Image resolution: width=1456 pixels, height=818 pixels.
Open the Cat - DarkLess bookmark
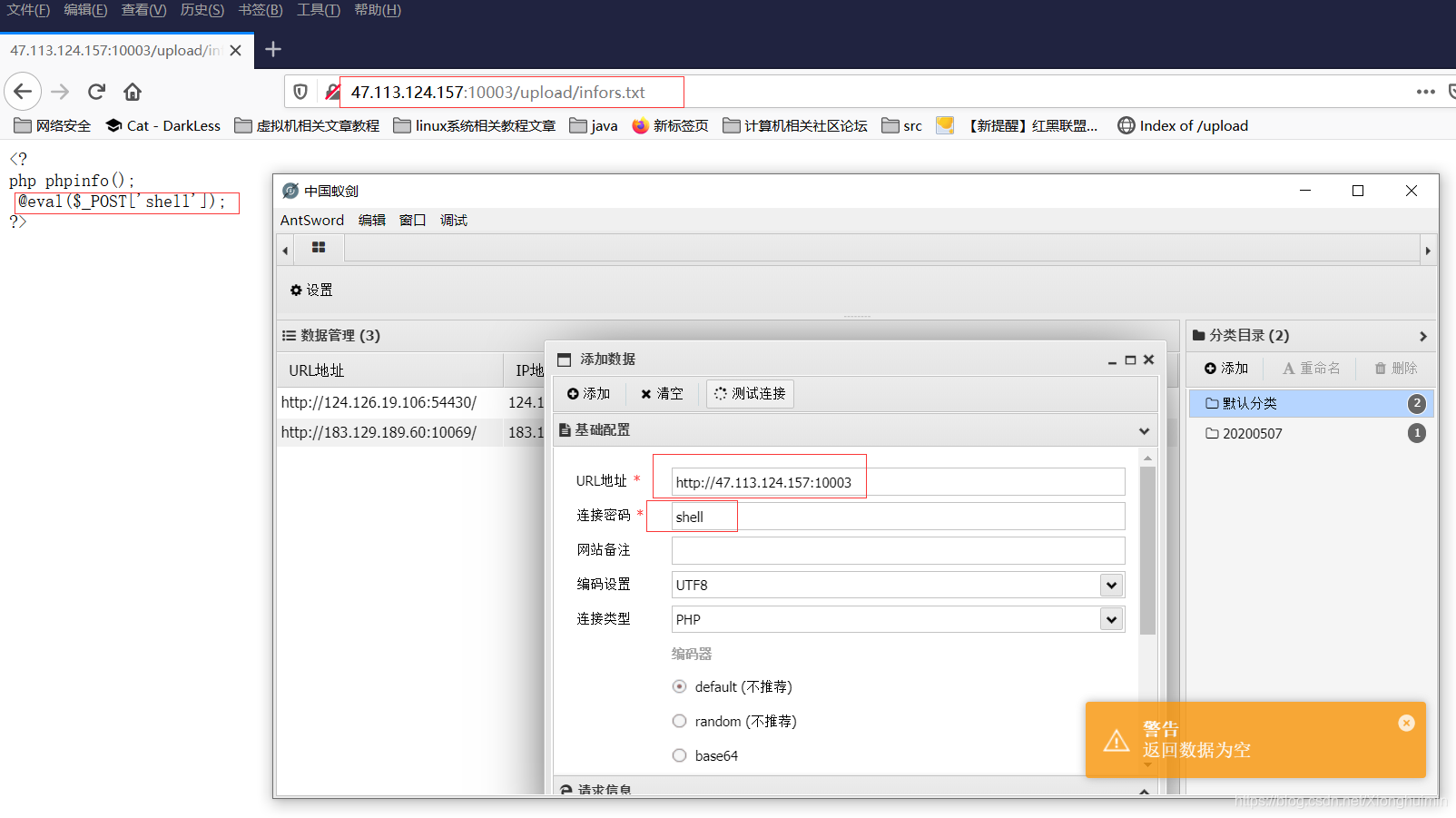click(163, 125)
